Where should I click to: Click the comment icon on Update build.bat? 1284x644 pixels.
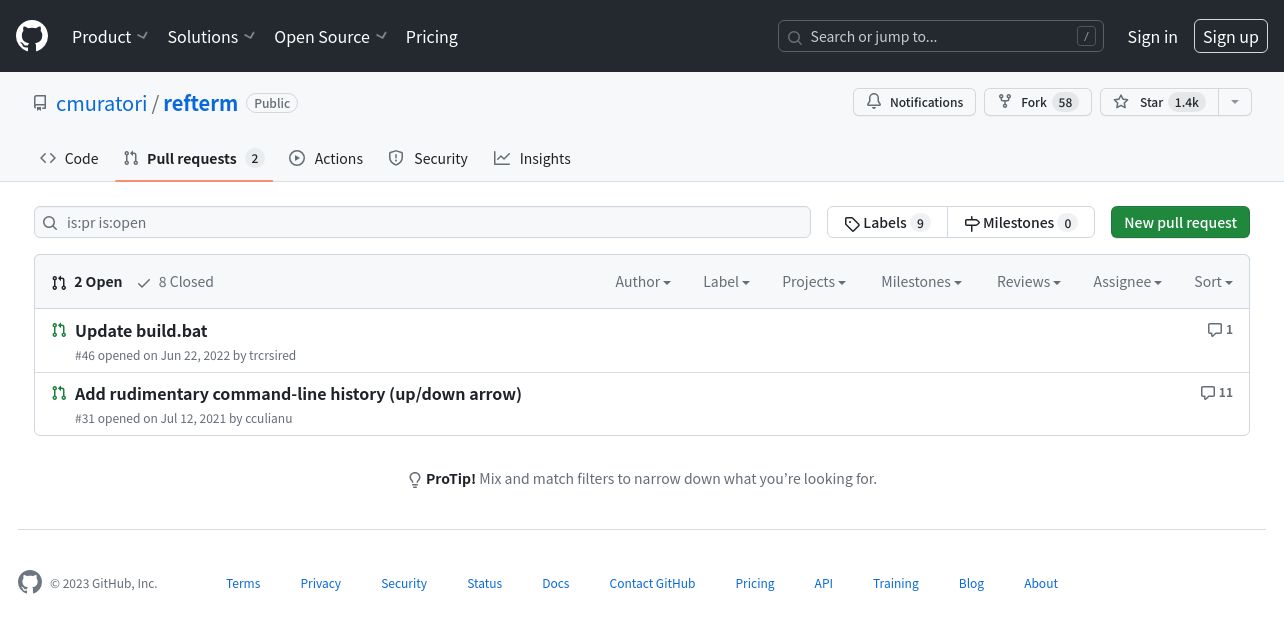1215,330
